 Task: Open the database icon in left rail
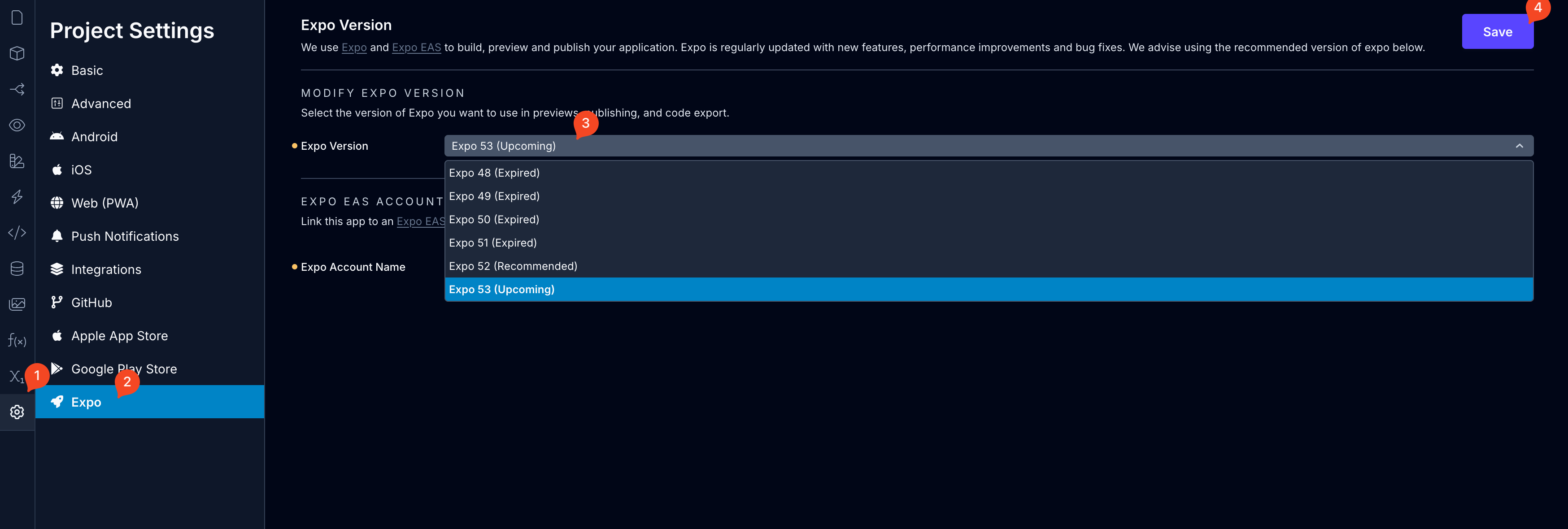(17, 269)
